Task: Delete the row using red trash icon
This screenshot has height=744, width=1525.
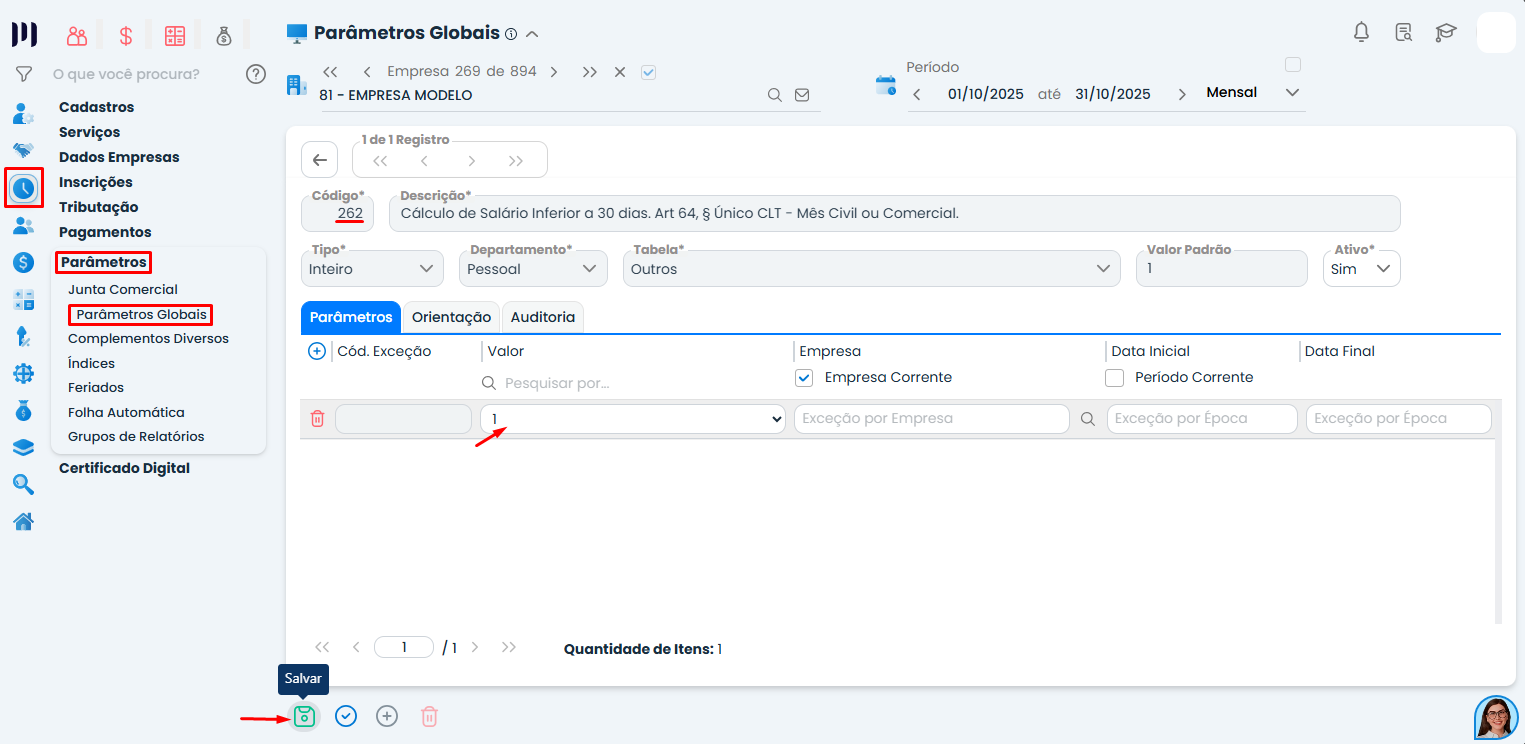Action: tap(317, 419)
